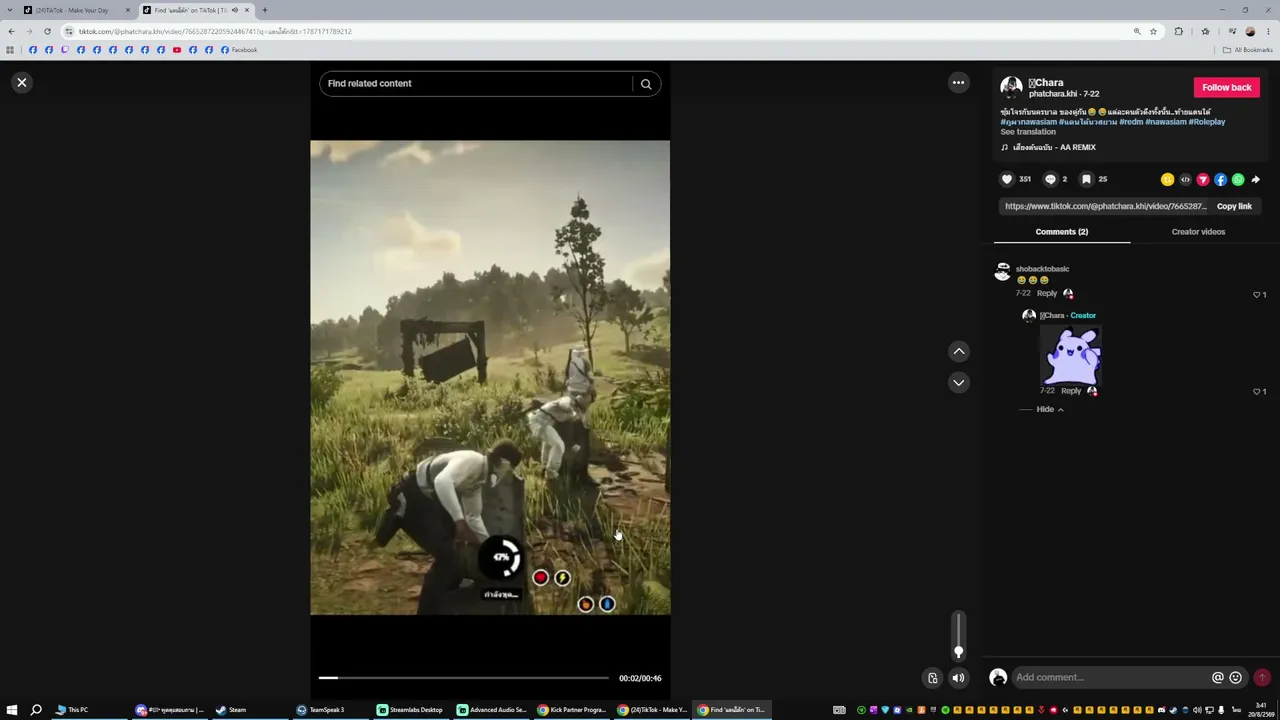Share the video to WhatsApp
This screenshot has width=1280, height=720.
click(x=1238, y=180)
